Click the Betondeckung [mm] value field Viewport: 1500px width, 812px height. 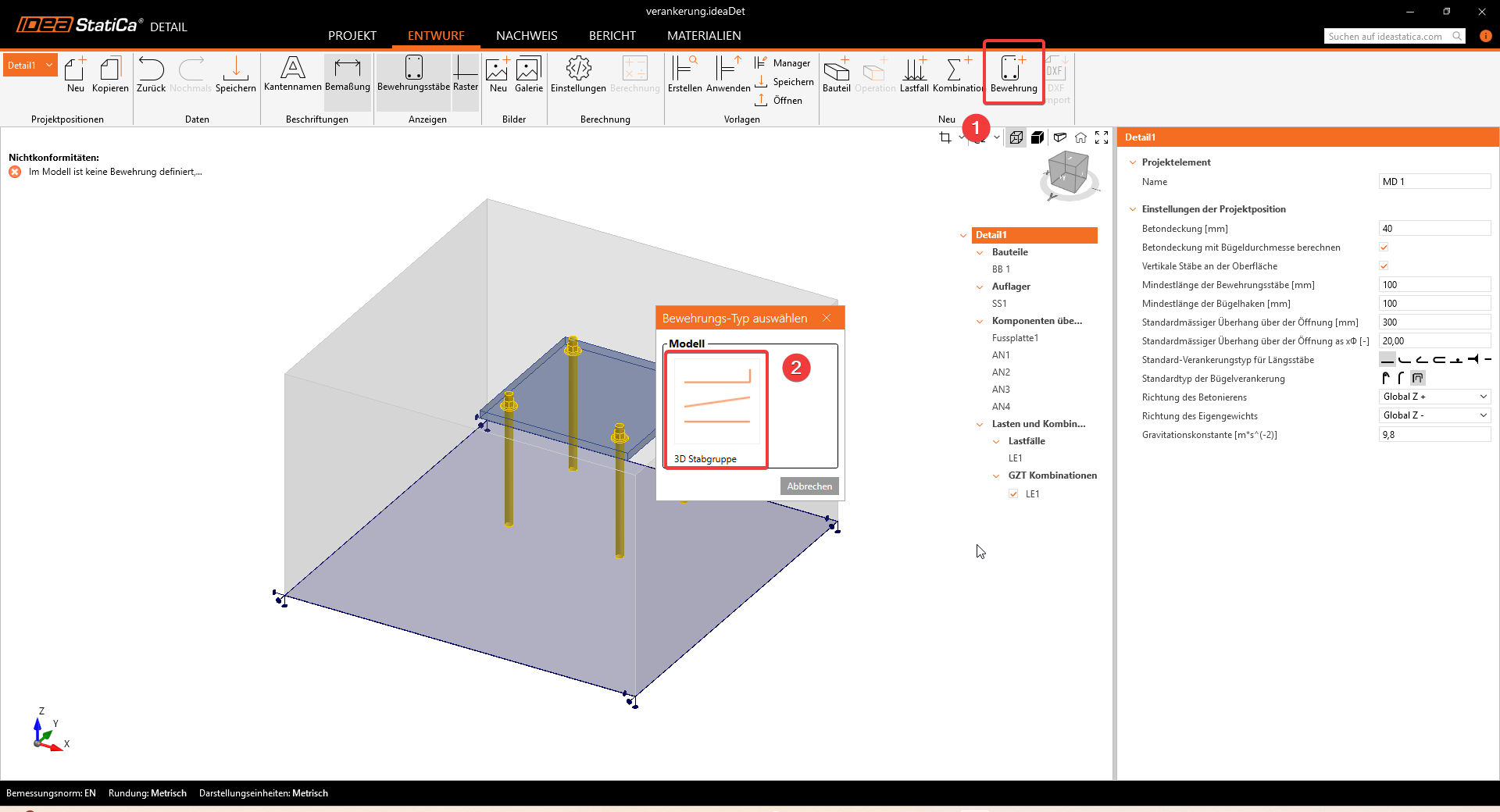(x=1434, y=229)
